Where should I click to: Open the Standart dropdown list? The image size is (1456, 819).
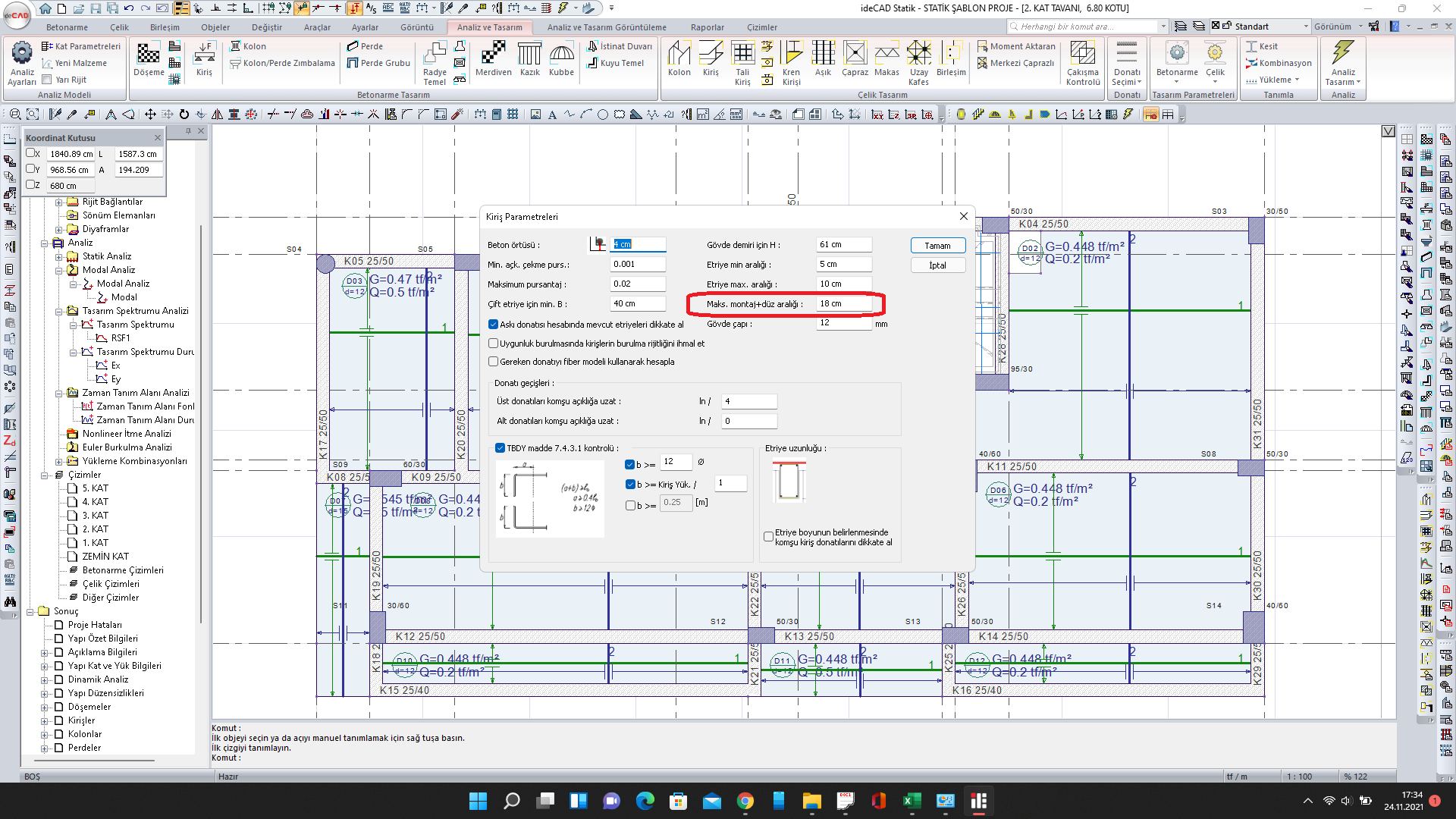(x=1306, y=27)
